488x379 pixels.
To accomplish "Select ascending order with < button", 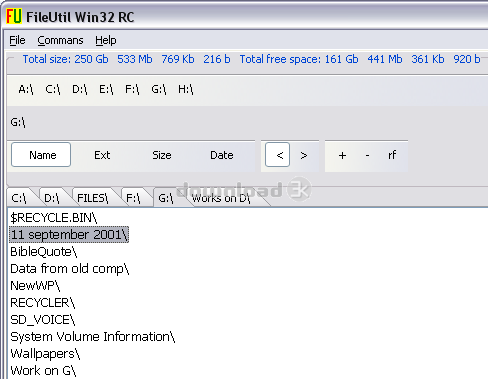I will (277, 155).
